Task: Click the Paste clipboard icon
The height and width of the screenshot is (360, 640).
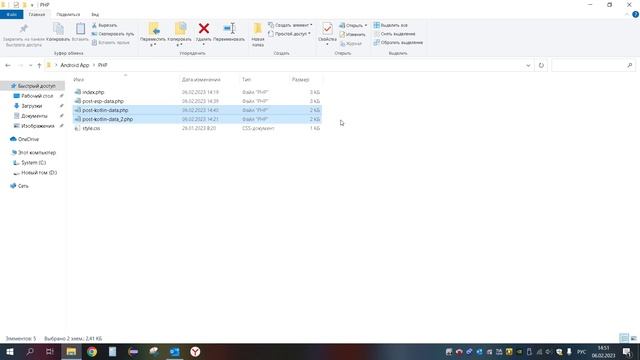Action: point(80,29)
